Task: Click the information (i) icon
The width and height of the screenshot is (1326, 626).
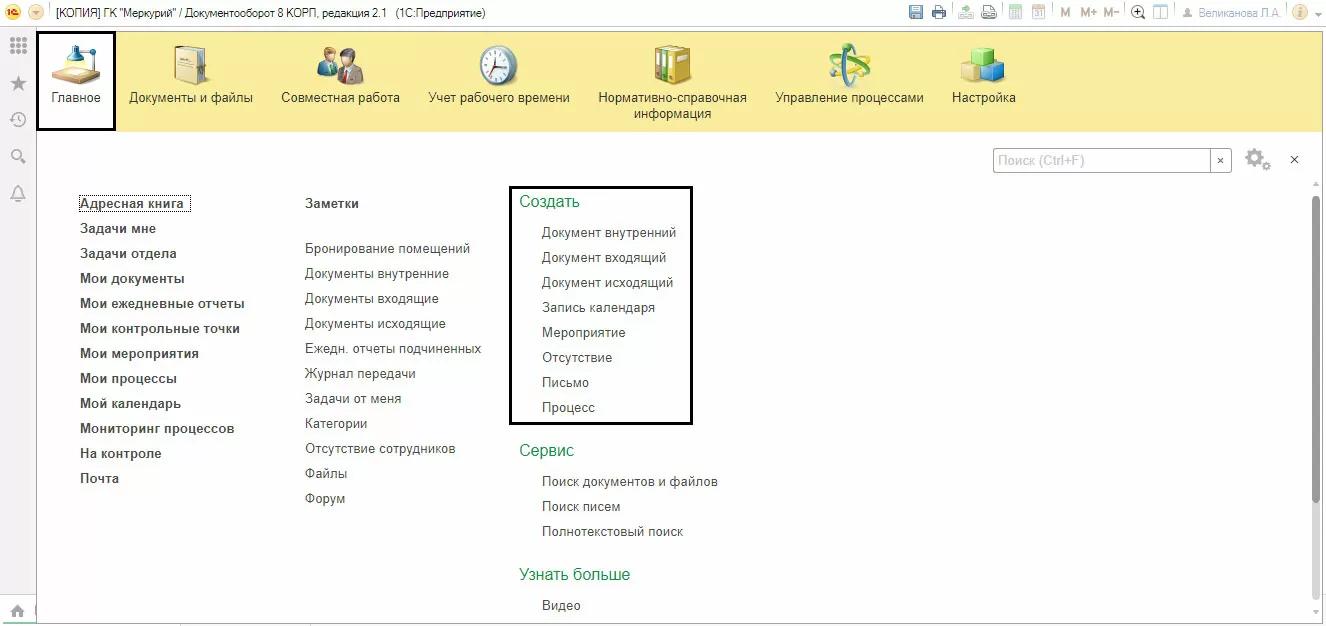Action: tap(1300, 13)
